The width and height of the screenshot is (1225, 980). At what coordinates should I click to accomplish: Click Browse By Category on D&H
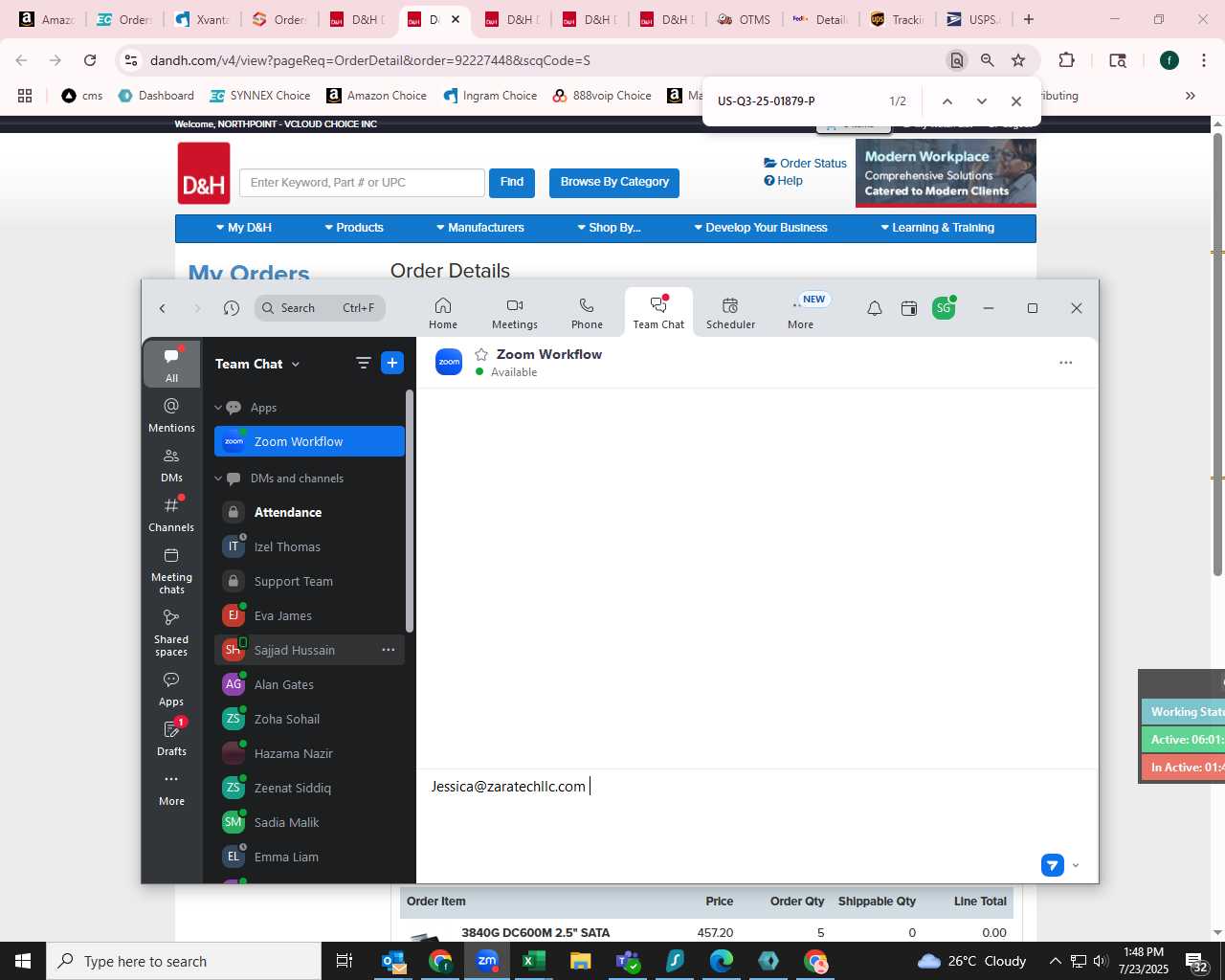pyautogui.click(x=614, y=182)
